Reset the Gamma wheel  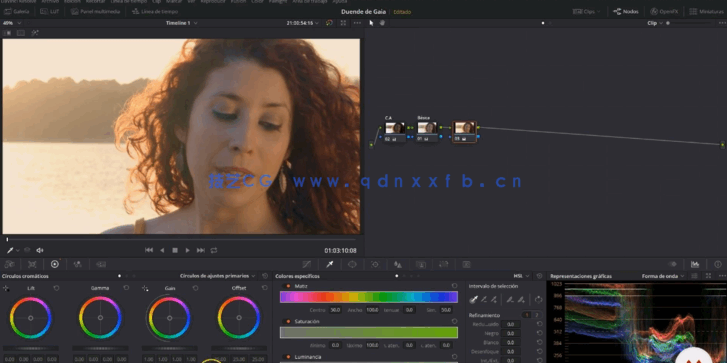pyautogui.click(x=126, y=288)
